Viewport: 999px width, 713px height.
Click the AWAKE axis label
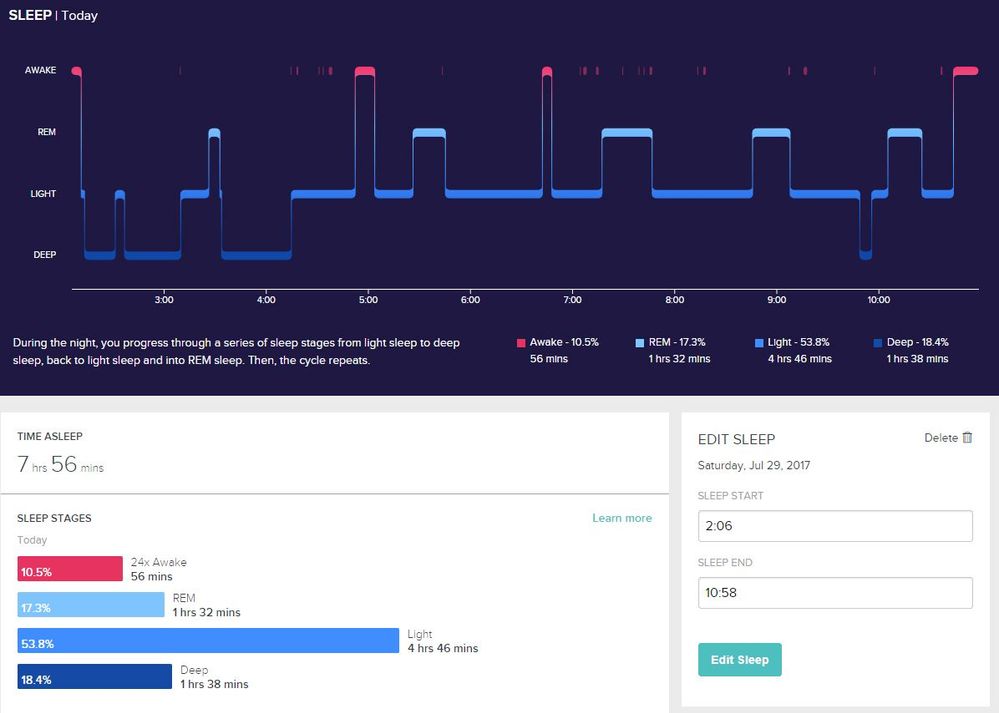41,70
